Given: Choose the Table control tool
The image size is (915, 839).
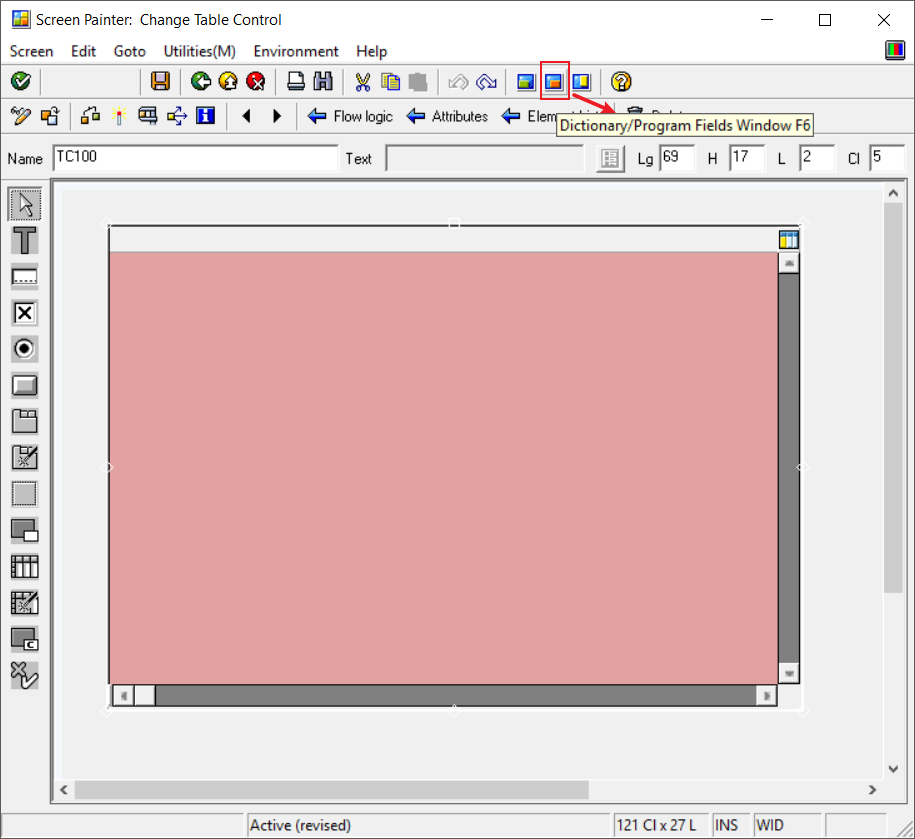Looking at the screenshot, I should pos(25,567).
